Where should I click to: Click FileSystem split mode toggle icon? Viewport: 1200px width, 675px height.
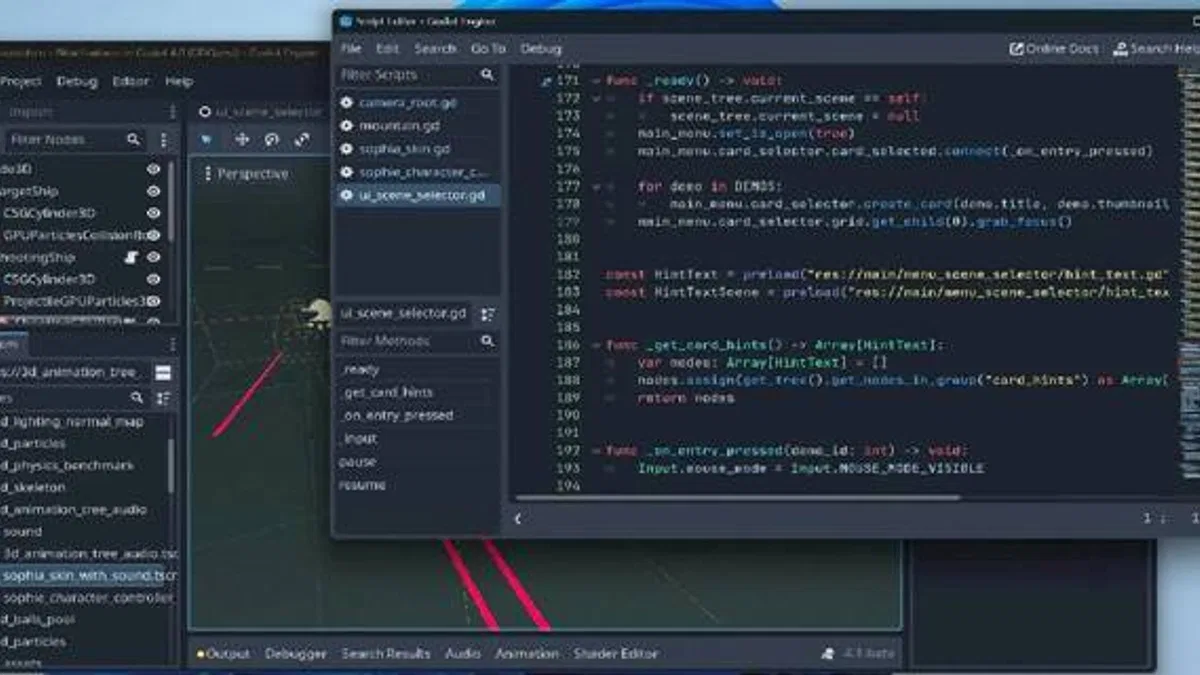tap(163, 373)
